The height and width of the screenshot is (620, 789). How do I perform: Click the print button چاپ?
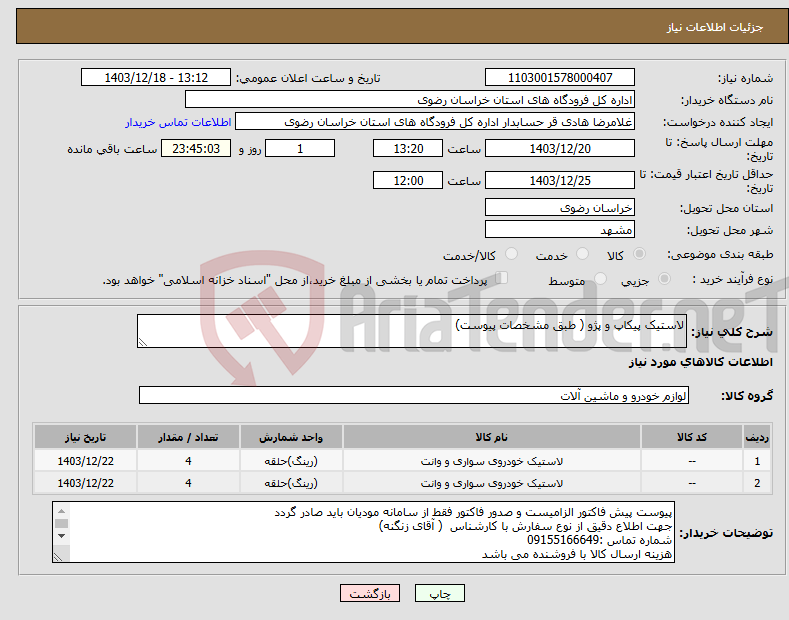[x=440, y=593]
